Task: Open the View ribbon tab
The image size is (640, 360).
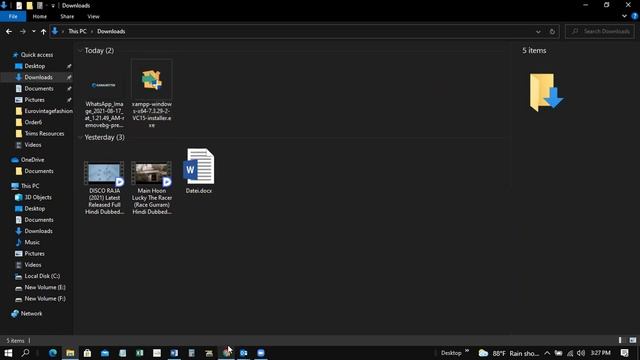Action: point(93,16)
